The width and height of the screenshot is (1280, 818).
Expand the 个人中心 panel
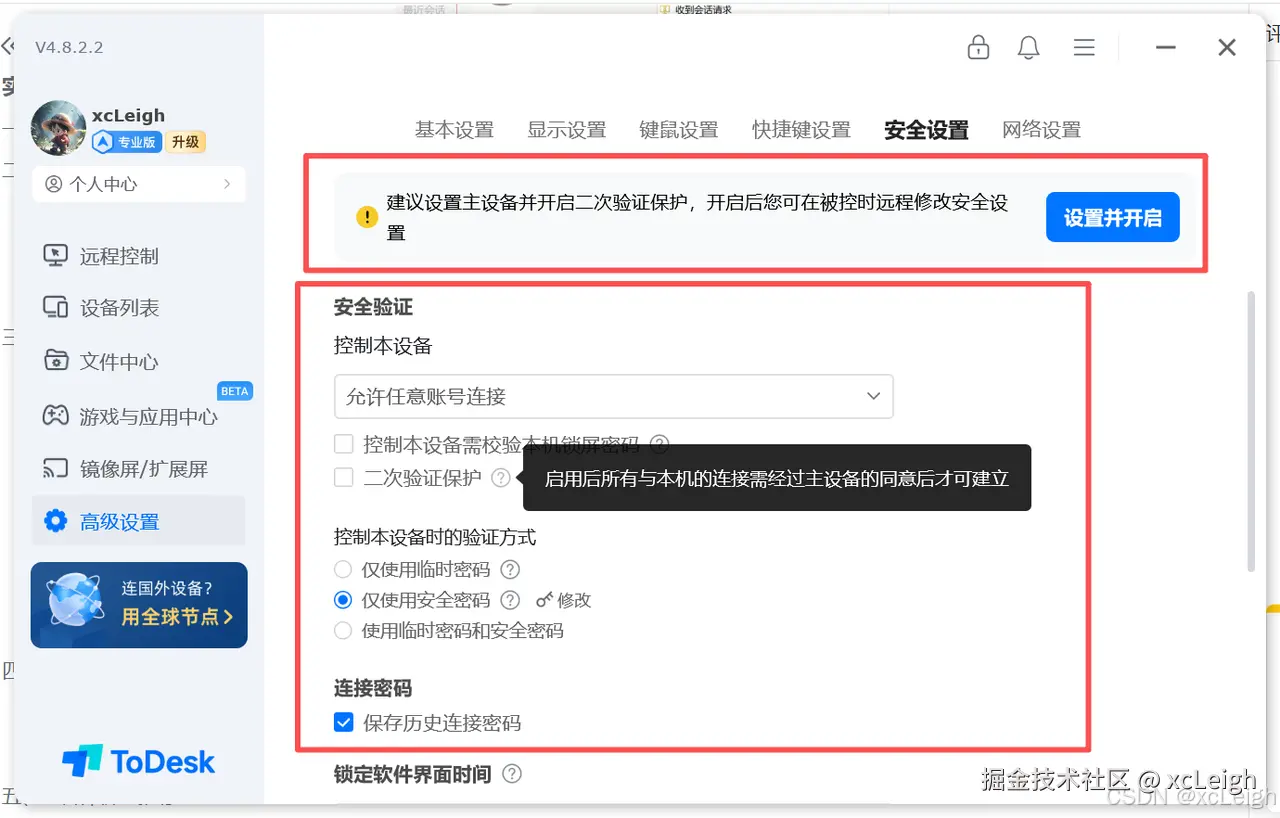point(138,183)
